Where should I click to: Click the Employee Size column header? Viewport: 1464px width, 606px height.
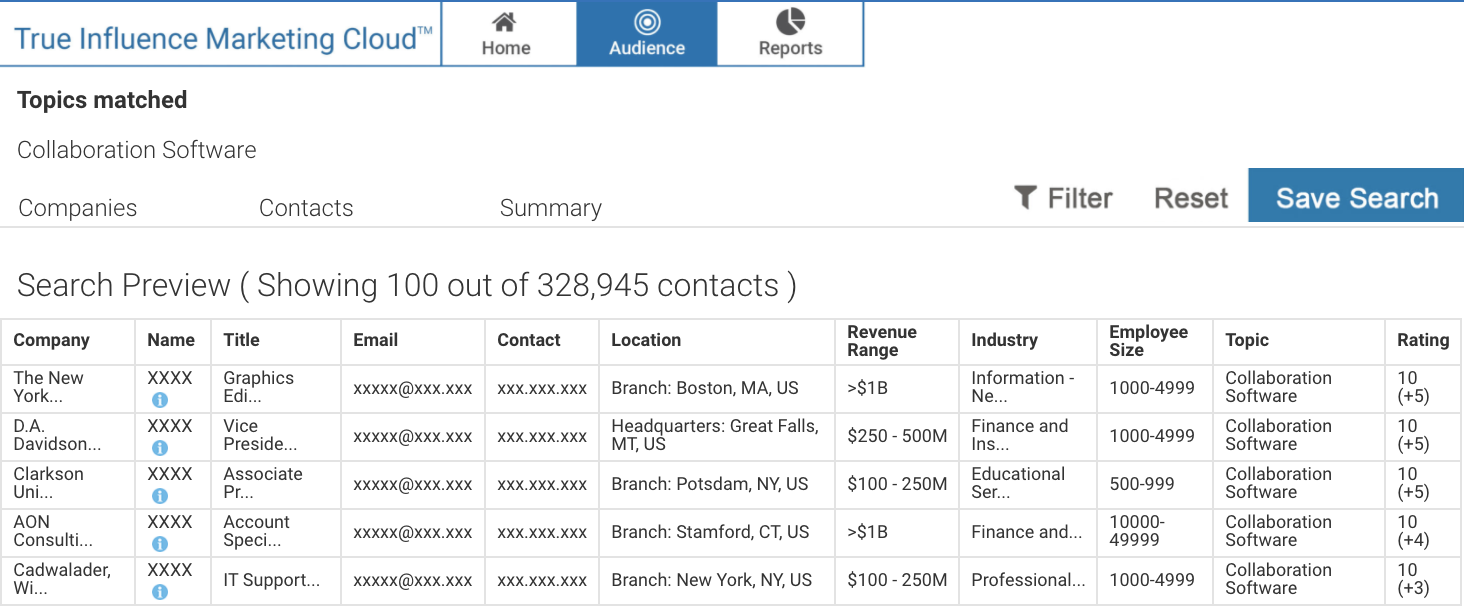pyautogui.click(x=1148, y=340)
